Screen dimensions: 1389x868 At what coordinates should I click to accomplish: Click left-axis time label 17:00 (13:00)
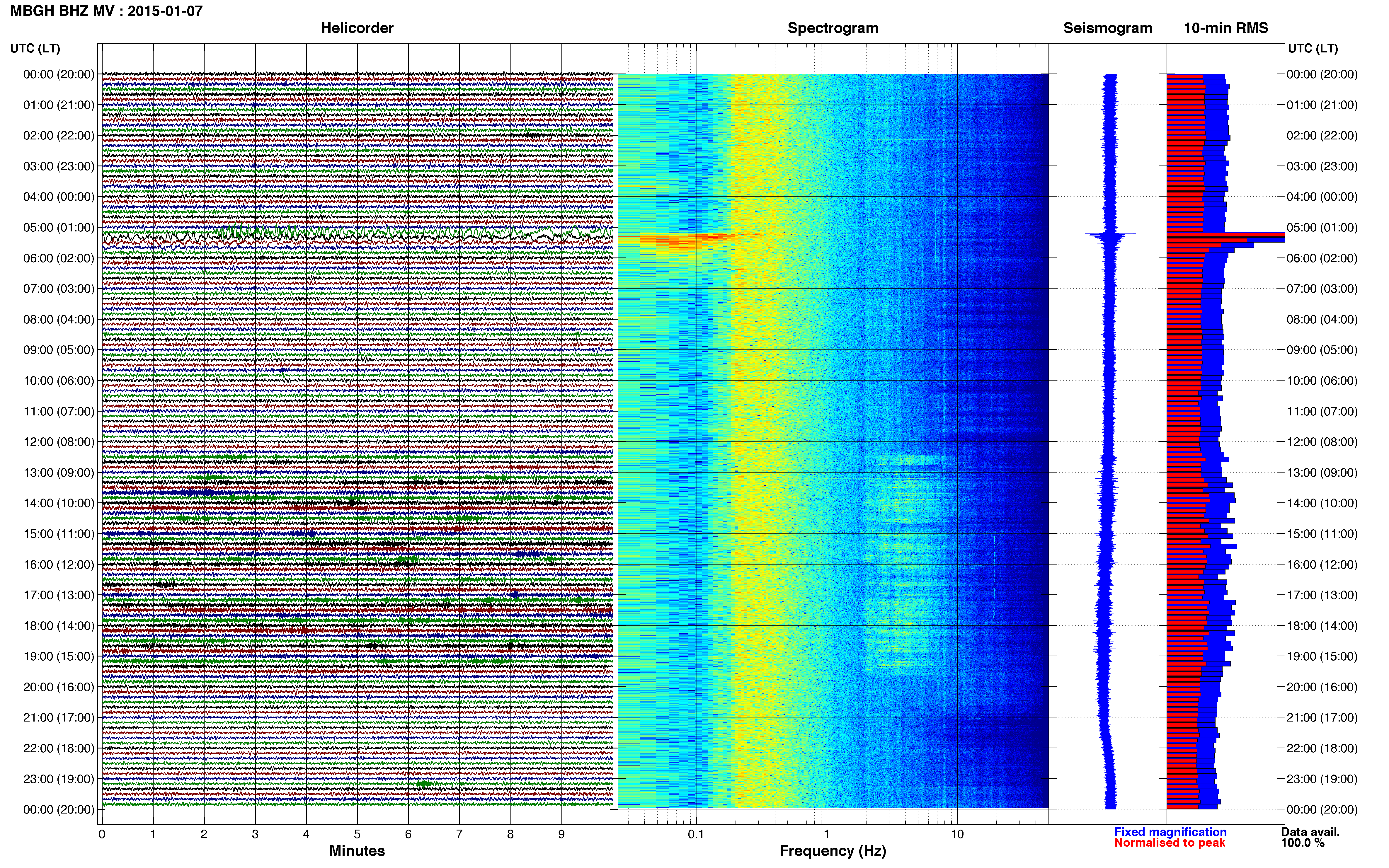[59, 595]
